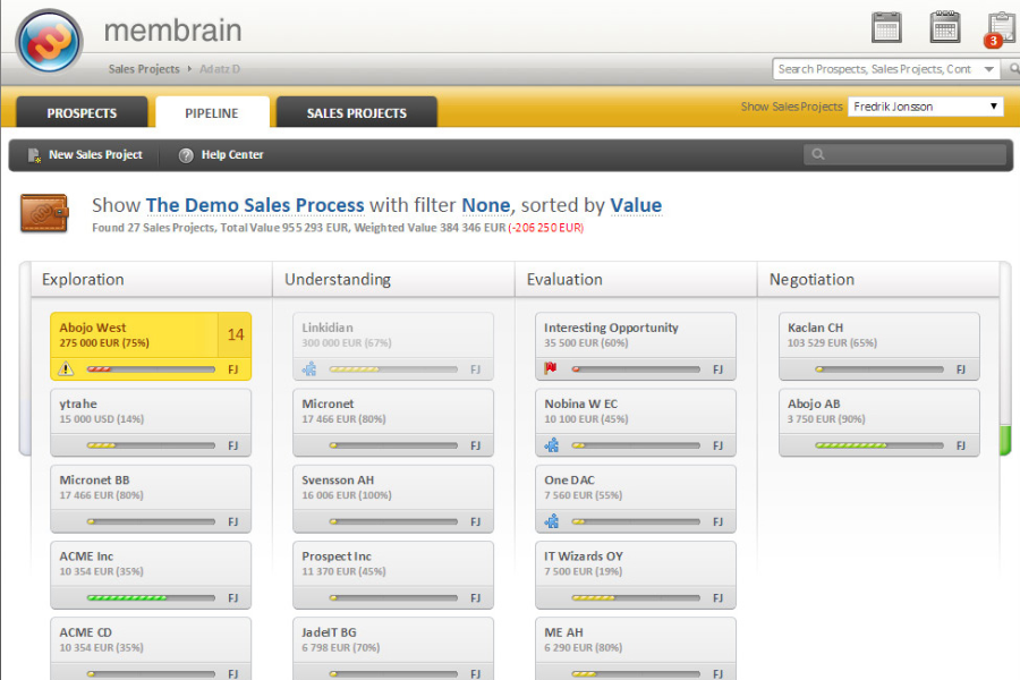Change sorting via the Value selector
This screenshot has width=1020, height=680.
pos(636,205)
